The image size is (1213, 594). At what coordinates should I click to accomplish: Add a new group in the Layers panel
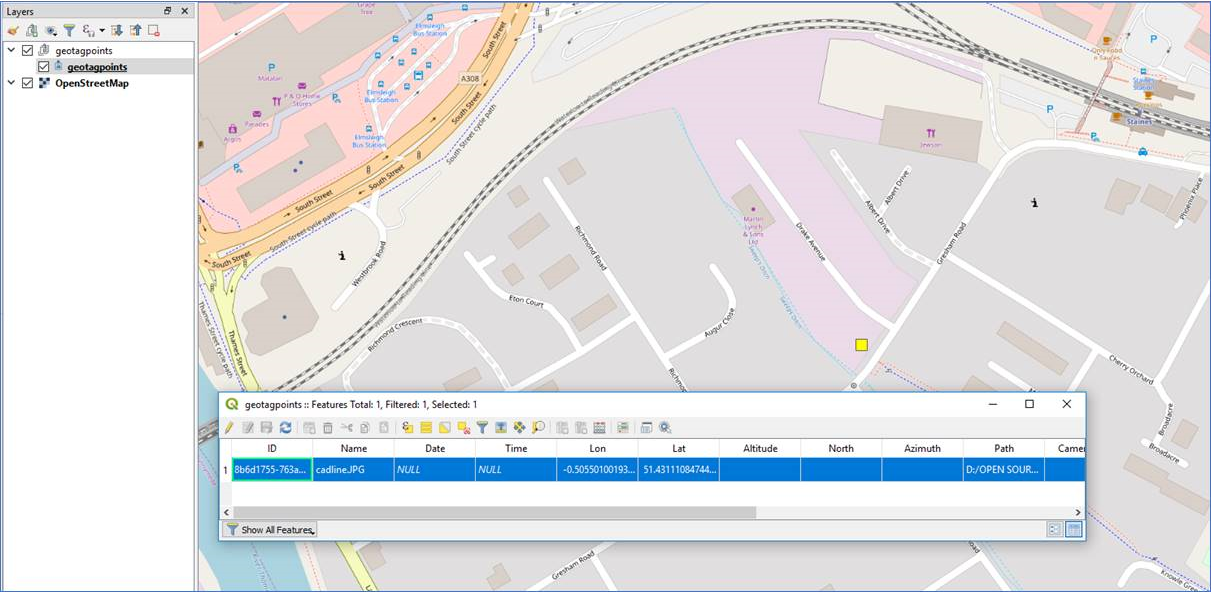(x=31, y=29)
